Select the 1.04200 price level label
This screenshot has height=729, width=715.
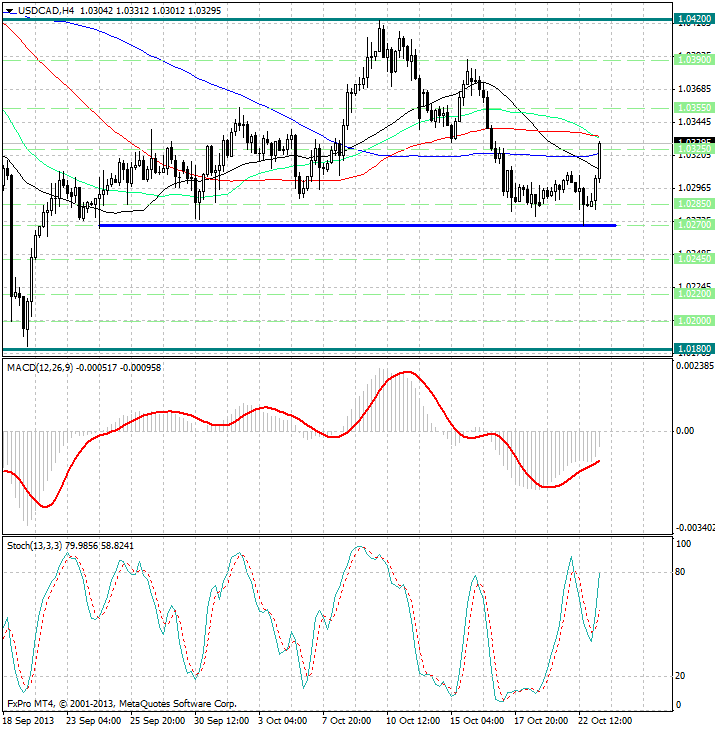pos(694,19)
